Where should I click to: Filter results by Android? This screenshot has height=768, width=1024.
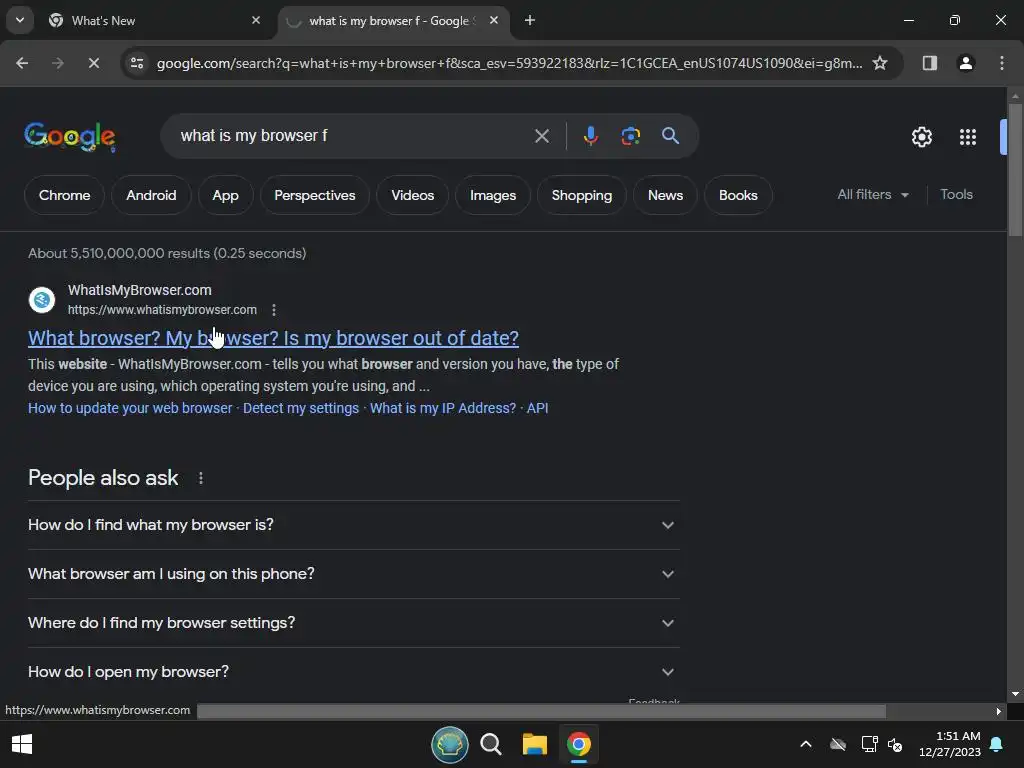point(151,195)
